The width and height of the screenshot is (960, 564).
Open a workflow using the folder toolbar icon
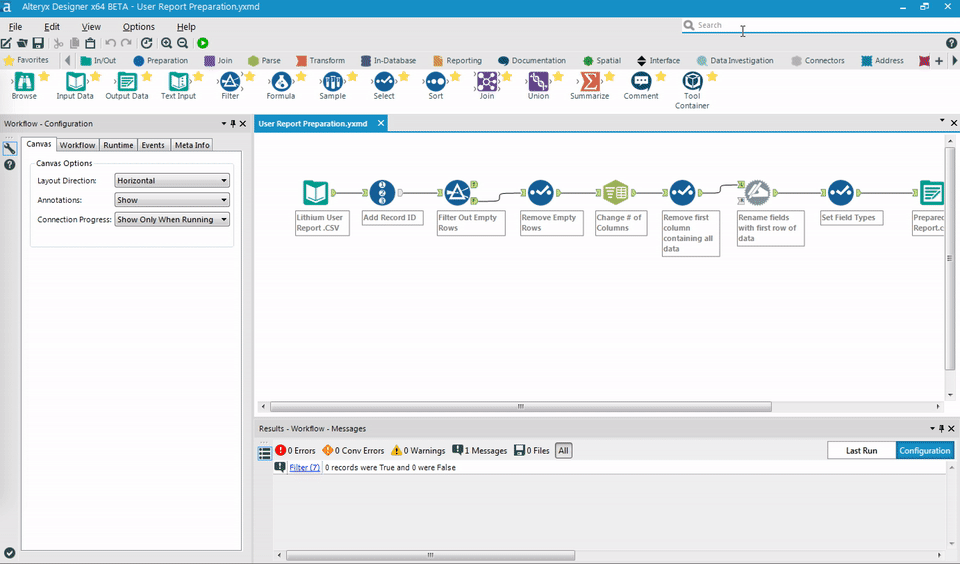22,43
